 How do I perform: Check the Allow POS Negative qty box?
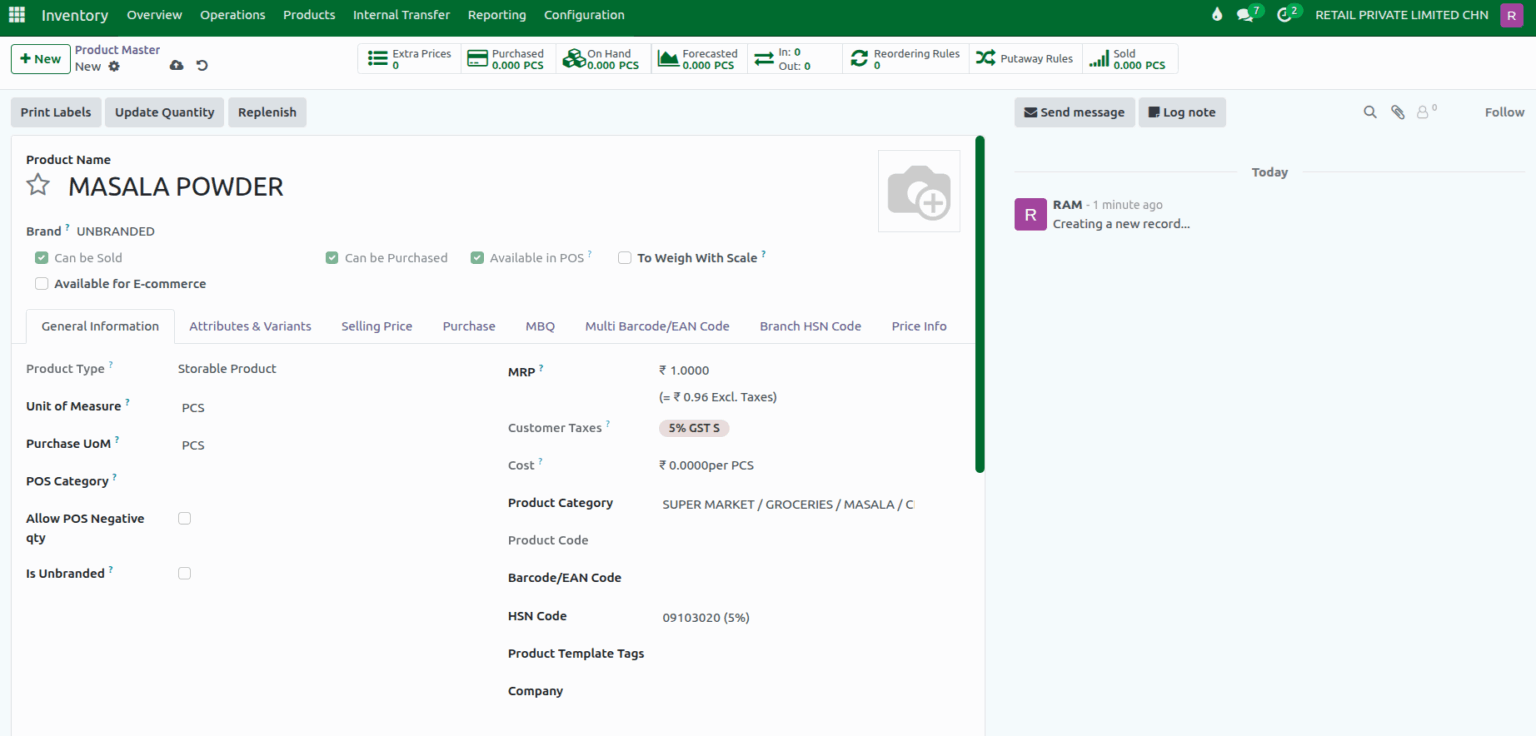tap(184, 519)
